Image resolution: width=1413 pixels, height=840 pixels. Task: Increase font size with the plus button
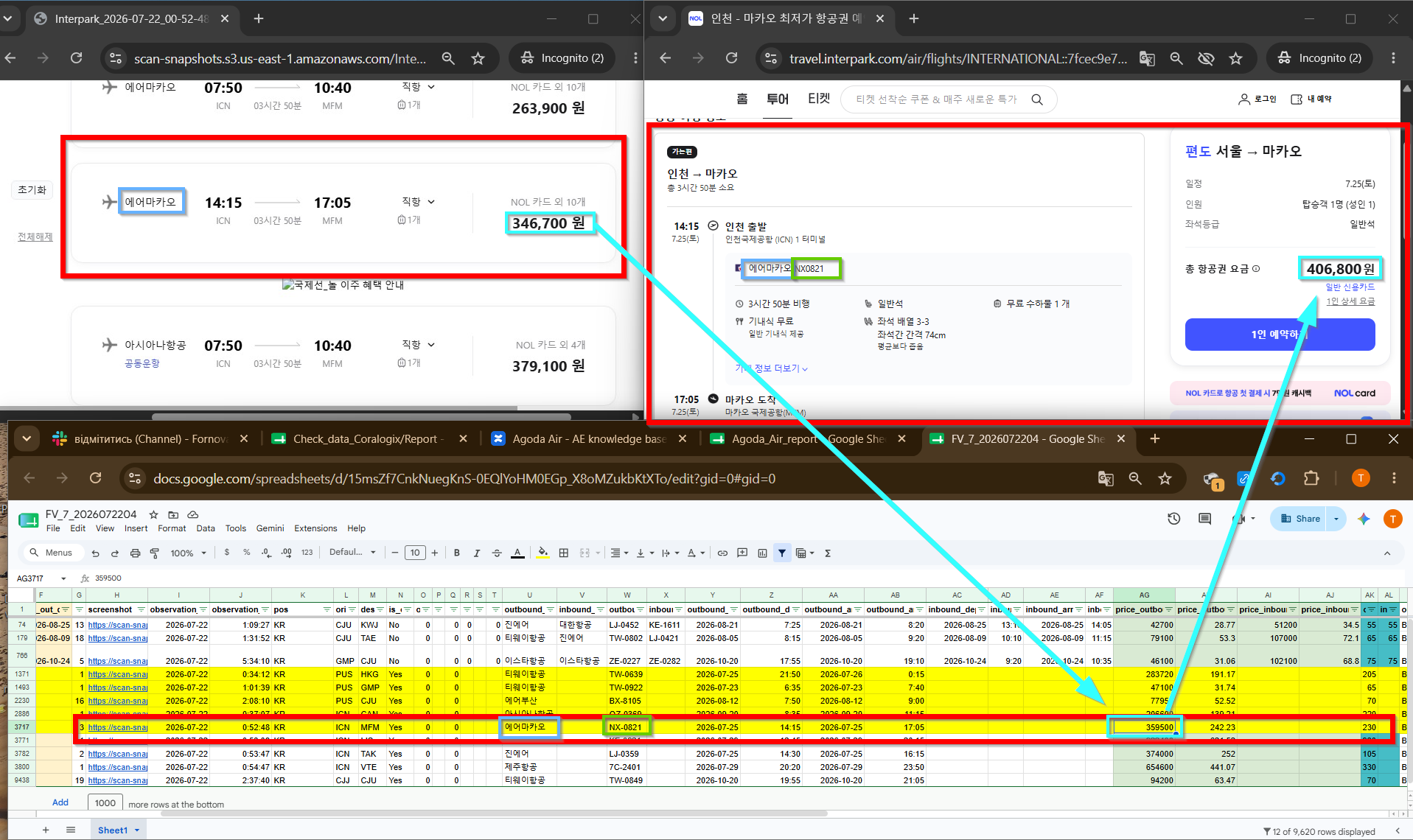[435, 553]
